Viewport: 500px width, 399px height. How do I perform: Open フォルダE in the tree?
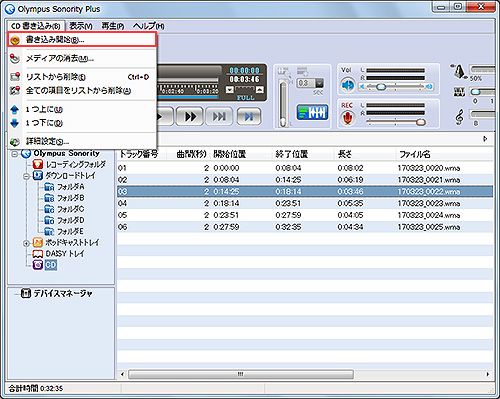[70, 231]
